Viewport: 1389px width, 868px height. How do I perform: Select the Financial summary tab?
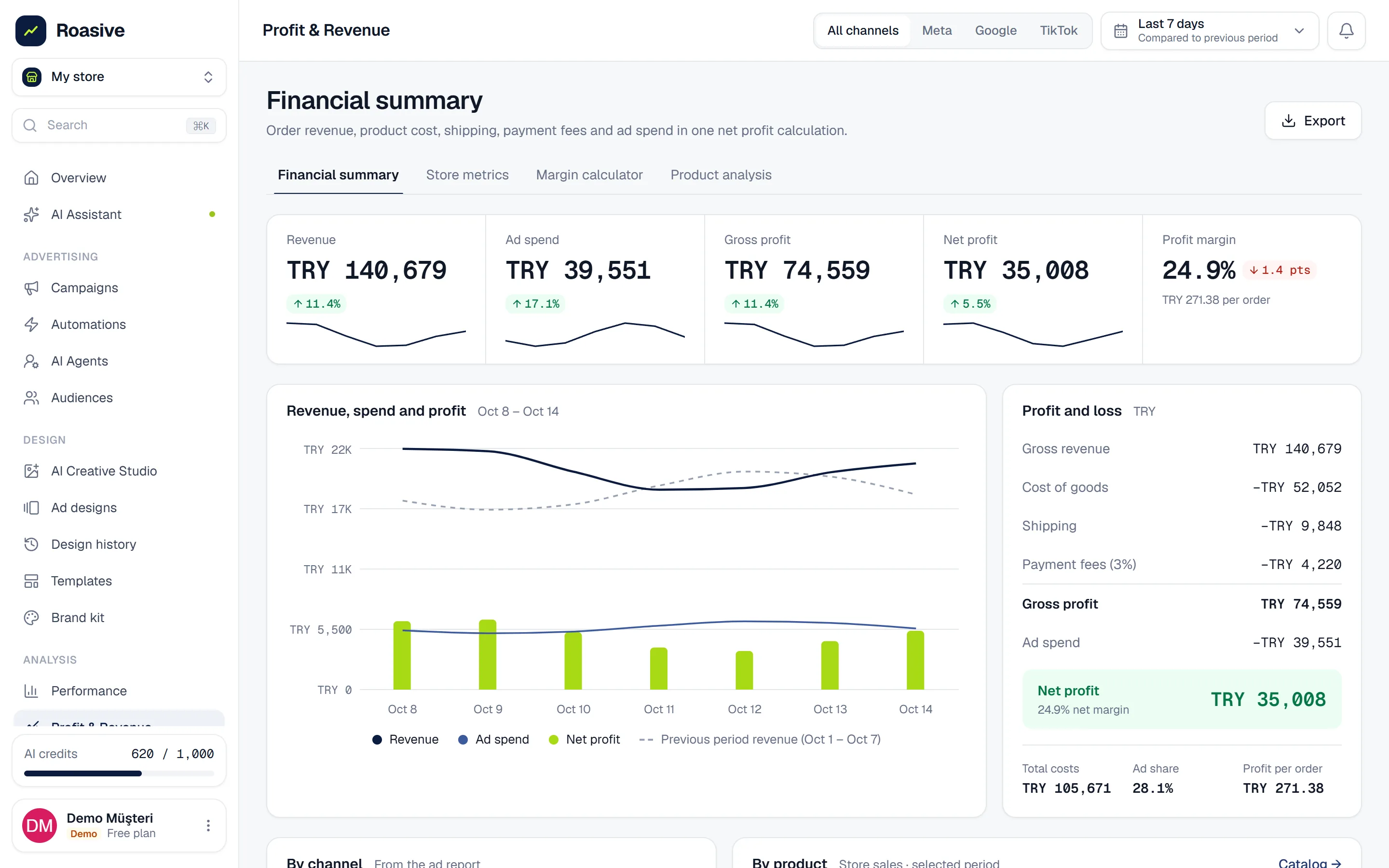tap(338, 175)
